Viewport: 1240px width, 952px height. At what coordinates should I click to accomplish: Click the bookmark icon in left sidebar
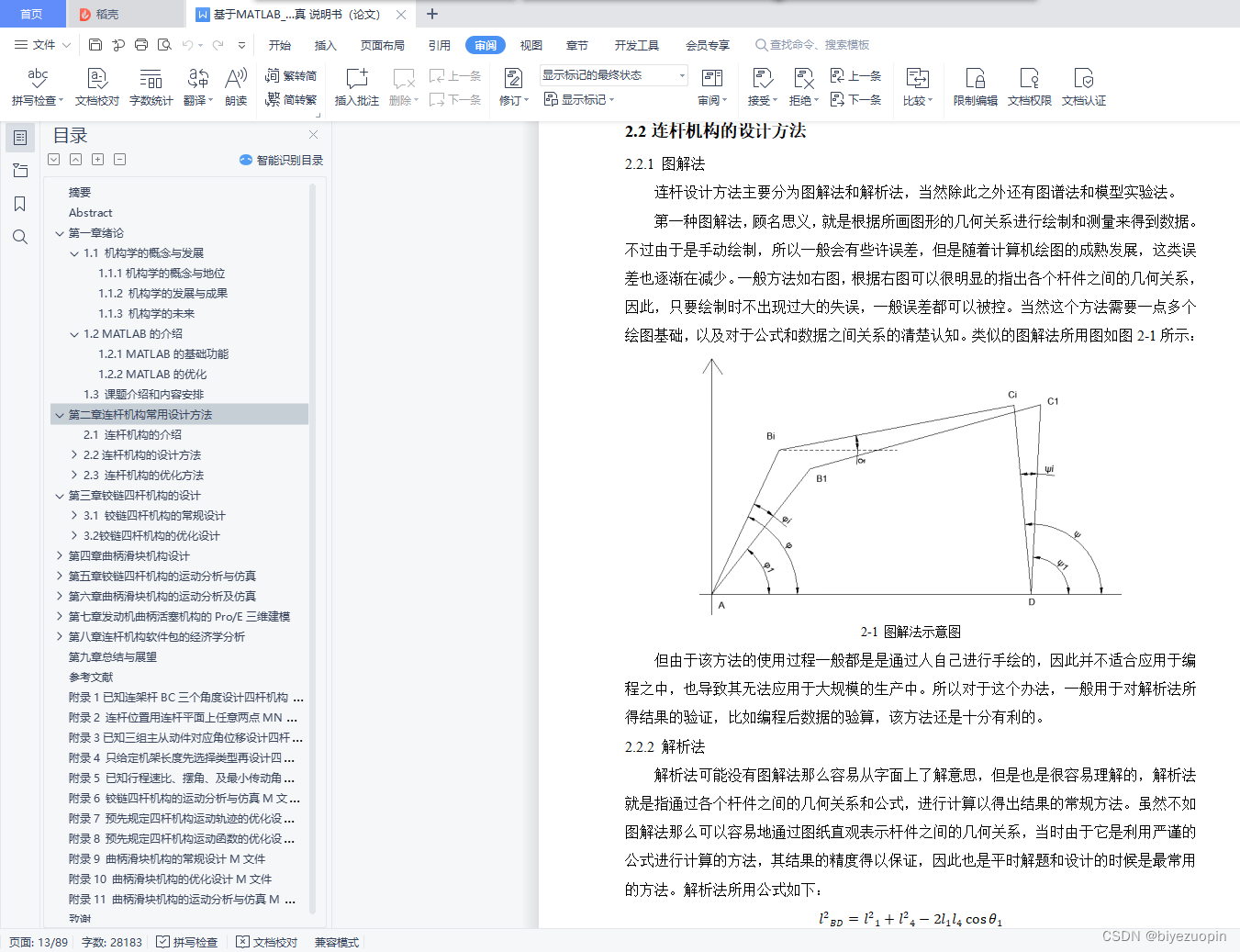click(20, 204)
